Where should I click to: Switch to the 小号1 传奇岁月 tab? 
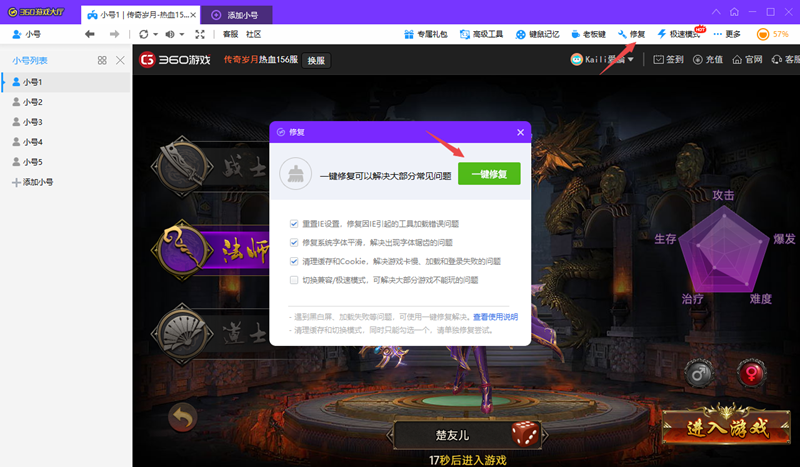(138, 15)
